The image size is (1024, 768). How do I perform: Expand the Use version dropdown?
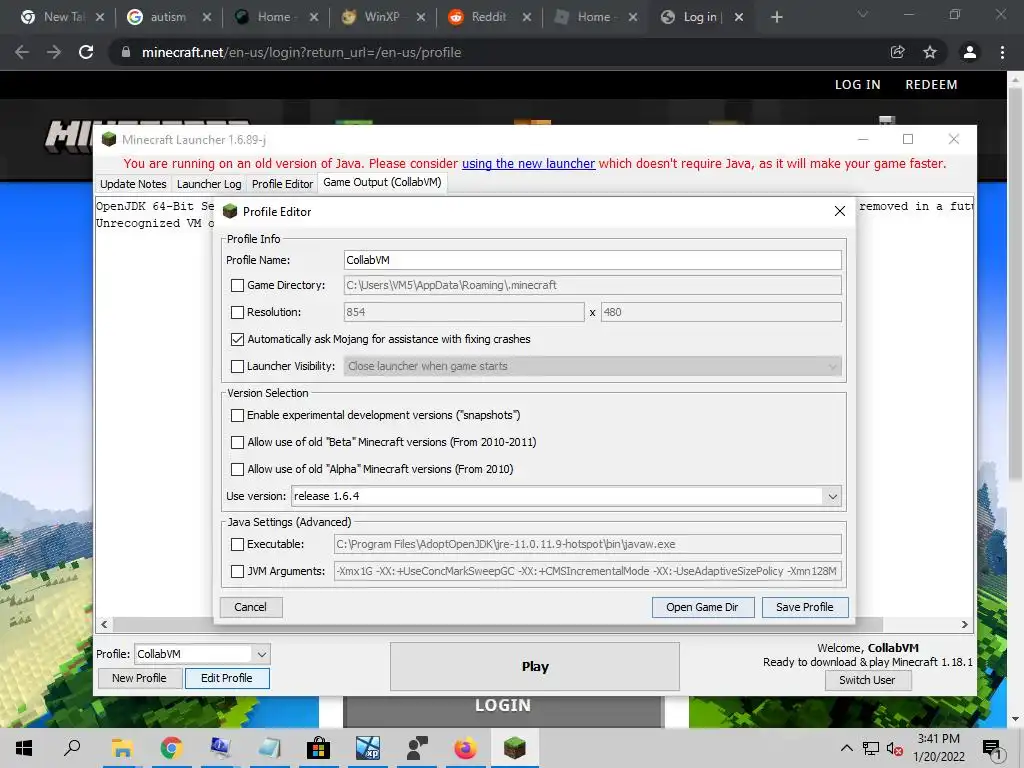tap(832, 496)
